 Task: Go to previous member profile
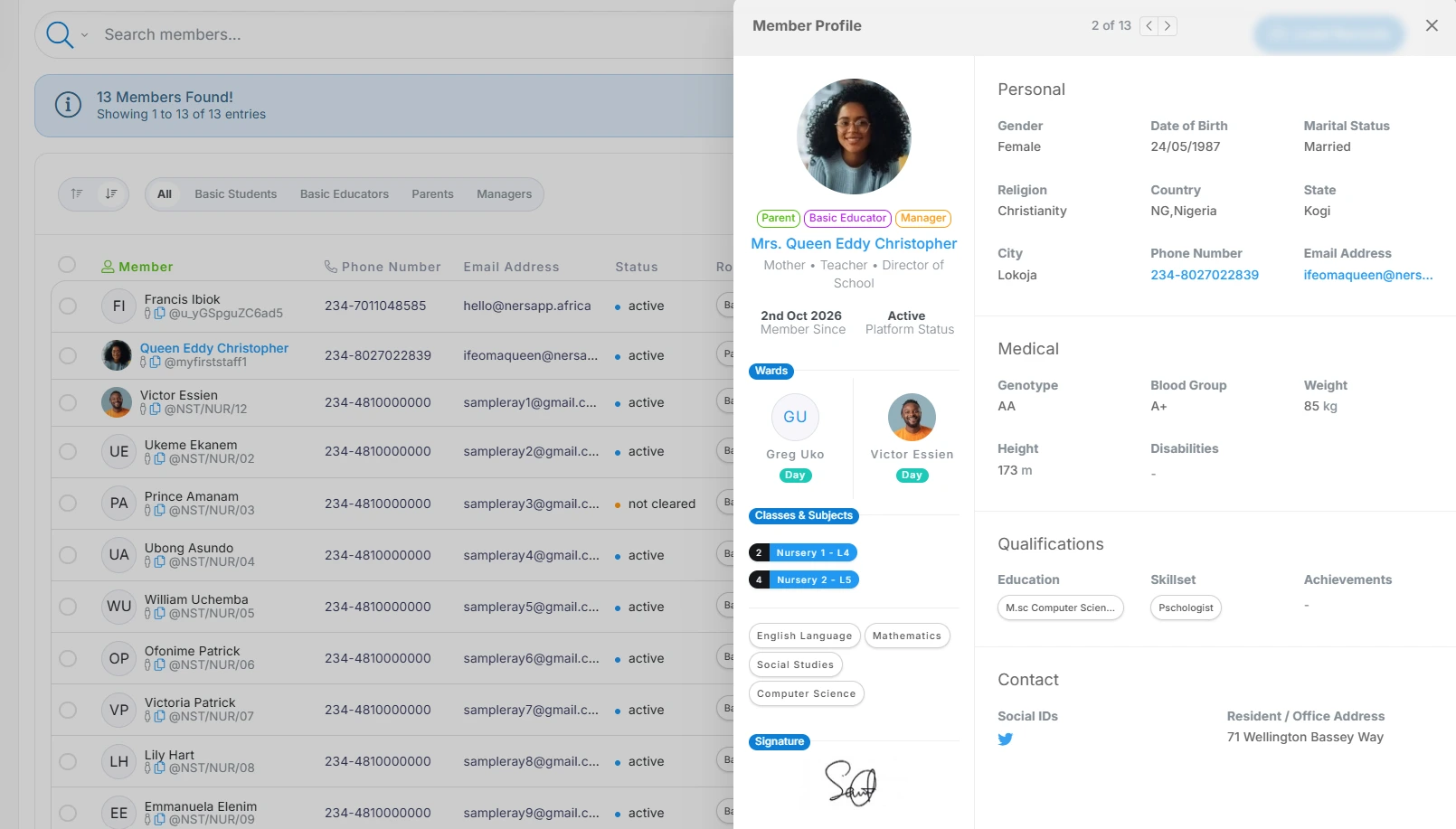pos(1149,26)
